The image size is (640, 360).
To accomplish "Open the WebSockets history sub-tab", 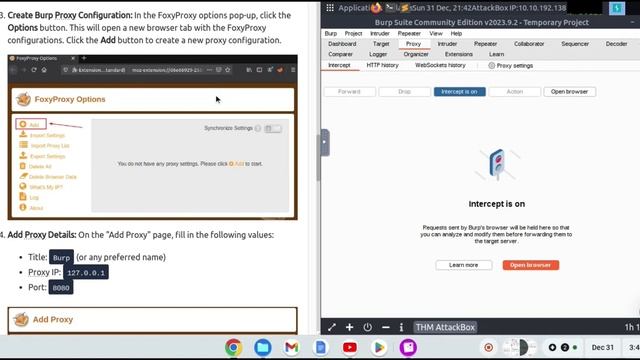I will point(440,65).
